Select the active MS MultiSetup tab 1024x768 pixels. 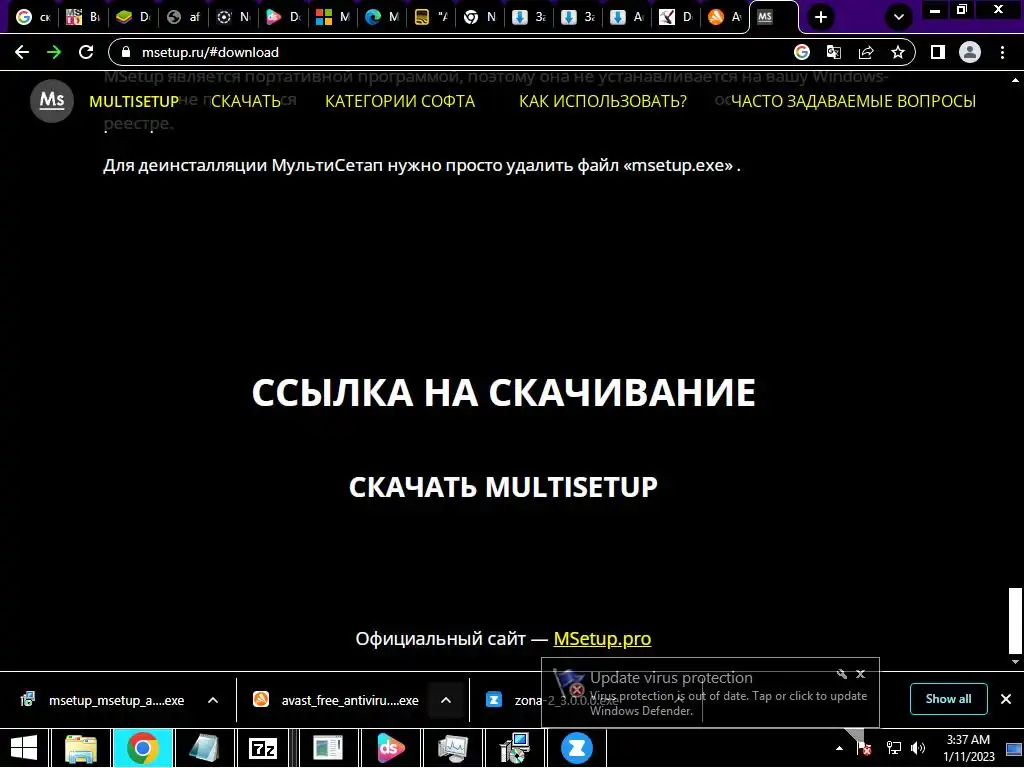[x=774, y=17]
